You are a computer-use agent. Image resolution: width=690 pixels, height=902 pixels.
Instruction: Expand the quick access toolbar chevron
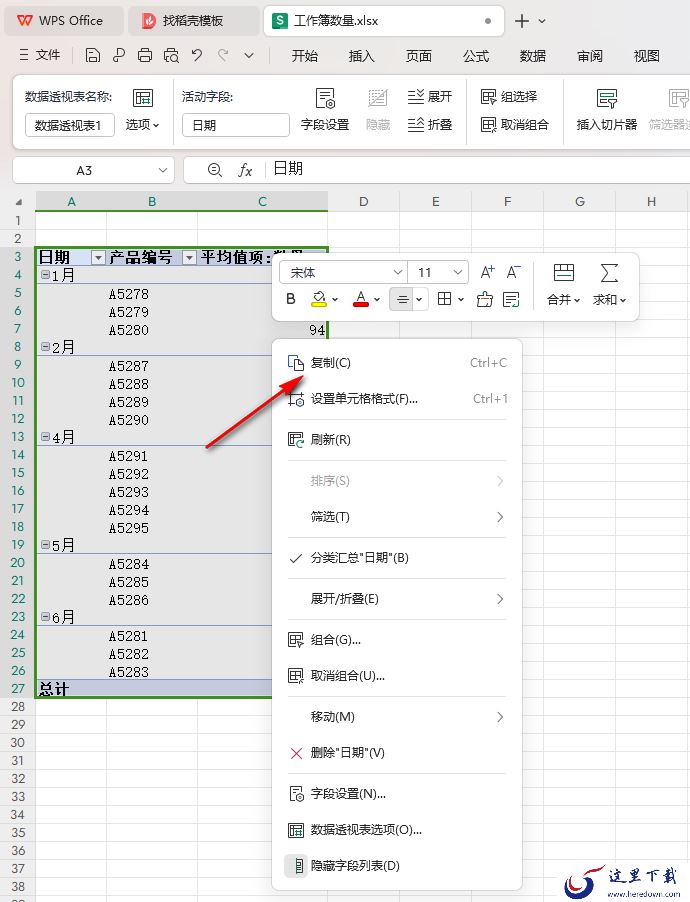tap(249, 56)
